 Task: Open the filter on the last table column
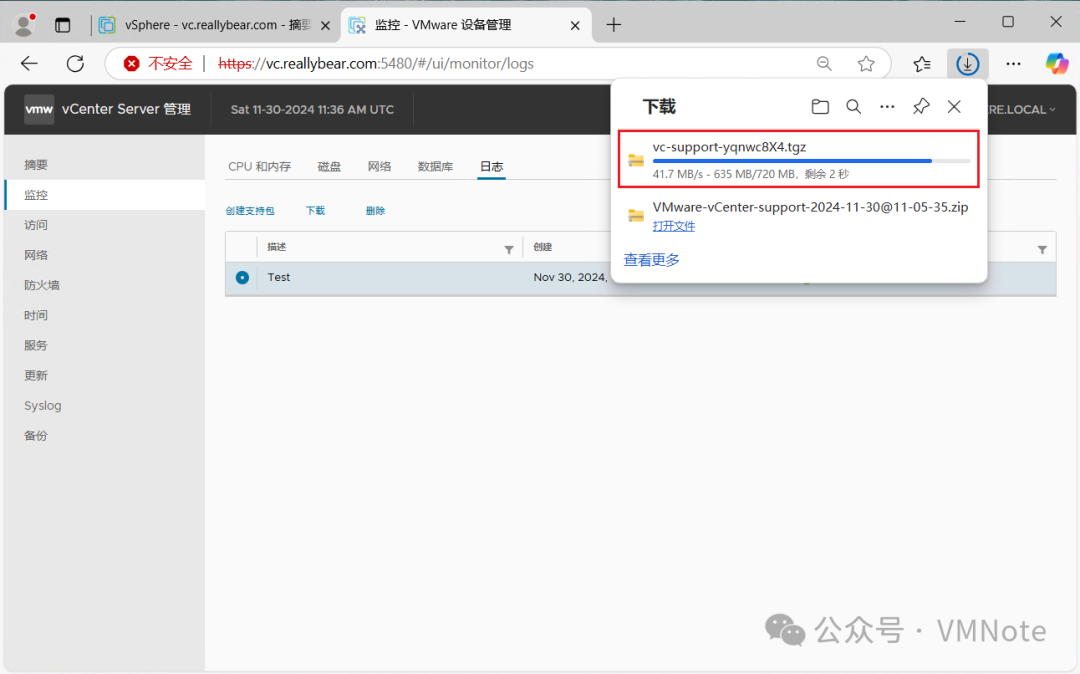pyautogui.click(x=1042, y=250)
